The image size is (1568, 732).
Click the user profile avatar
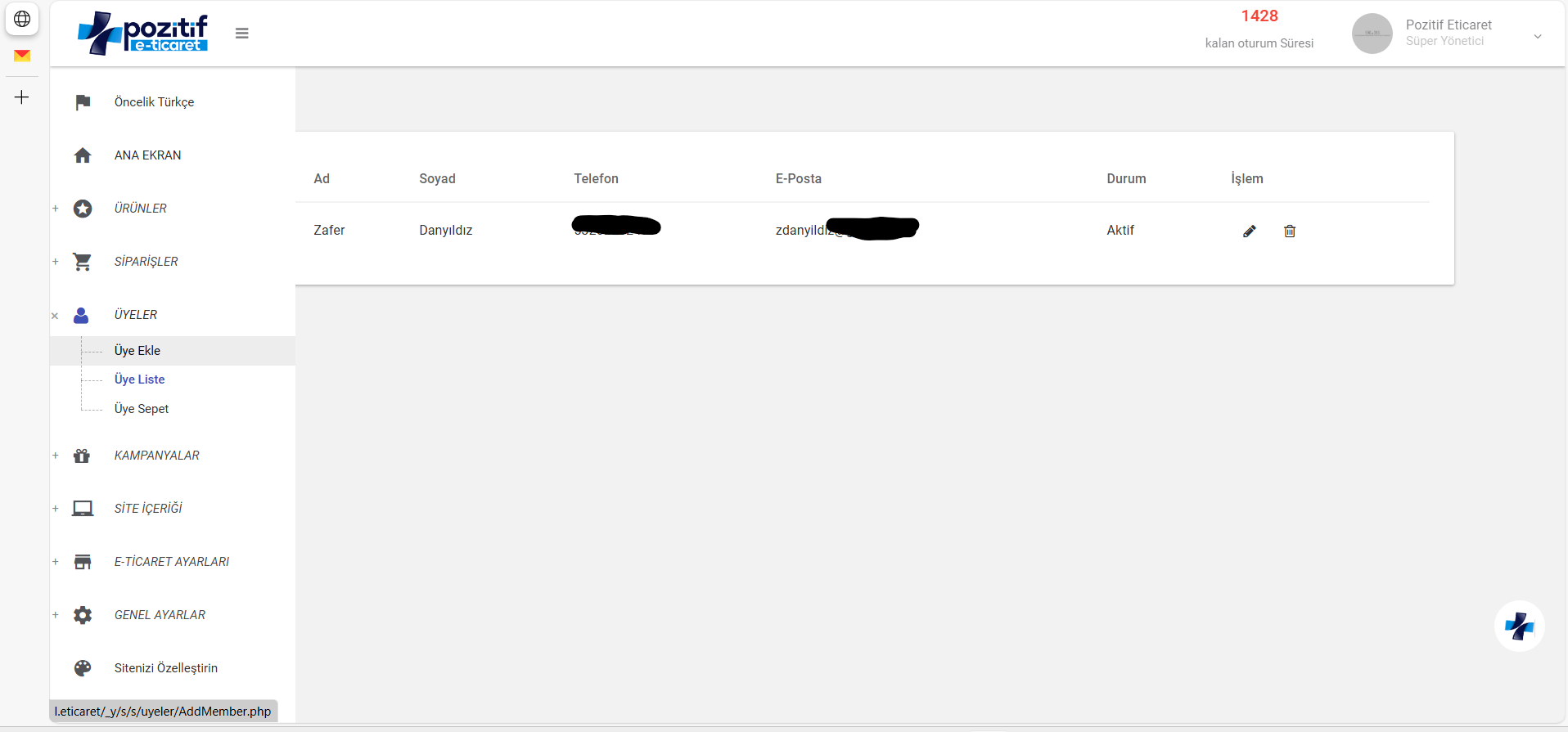tap(1372, 34)
